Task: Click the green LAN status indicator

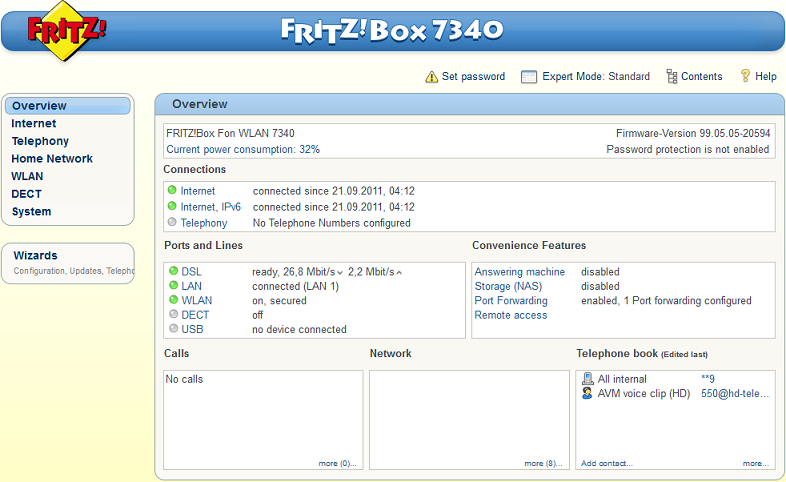Action: point(173,285)
